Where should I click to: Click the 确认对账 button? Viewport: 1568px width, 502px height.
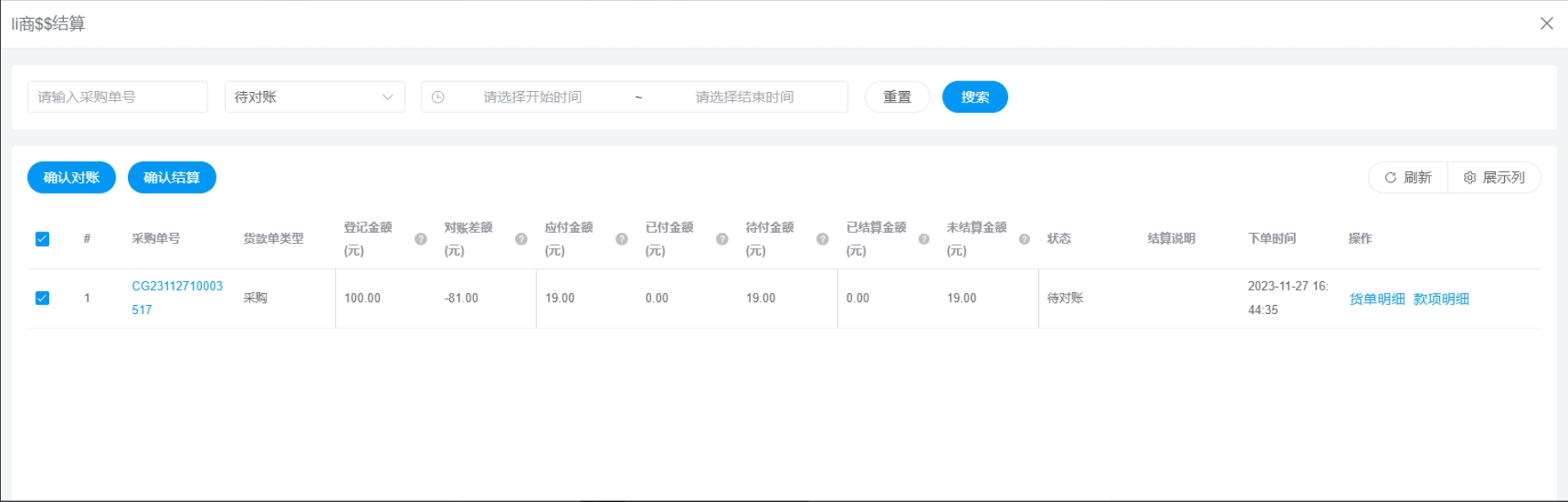click(71, 177)
